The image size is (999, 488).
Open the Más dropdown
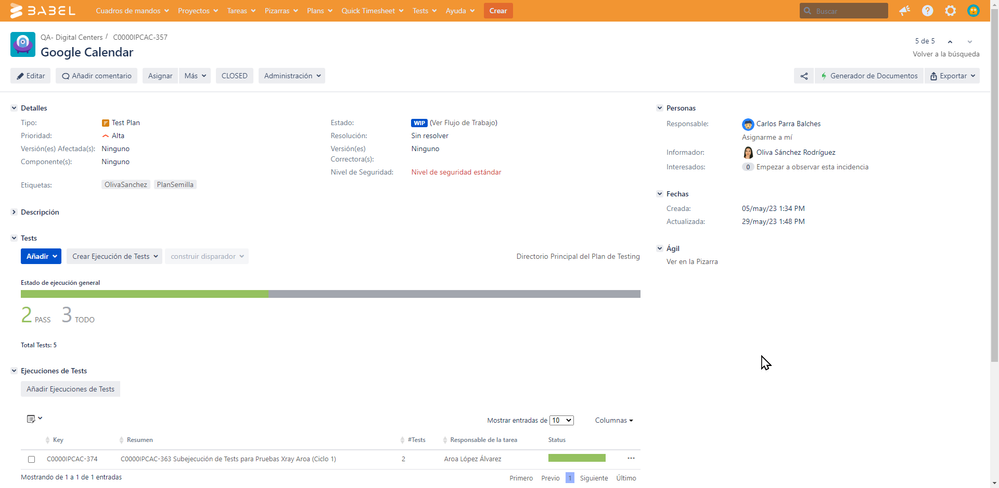coord(194,76)
